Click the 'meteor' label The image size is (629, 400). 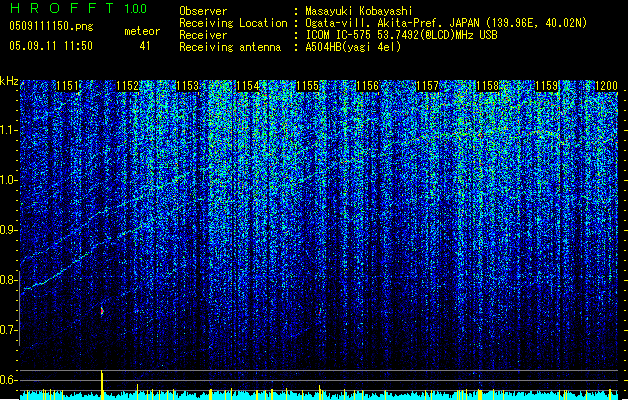coord(142,31)
